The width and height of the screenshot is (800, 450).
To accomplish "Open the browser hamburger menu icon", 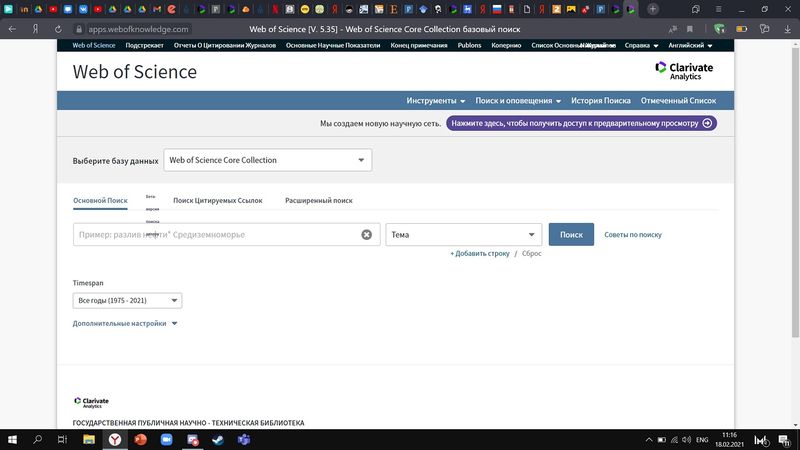I will (x=718, y=9).
